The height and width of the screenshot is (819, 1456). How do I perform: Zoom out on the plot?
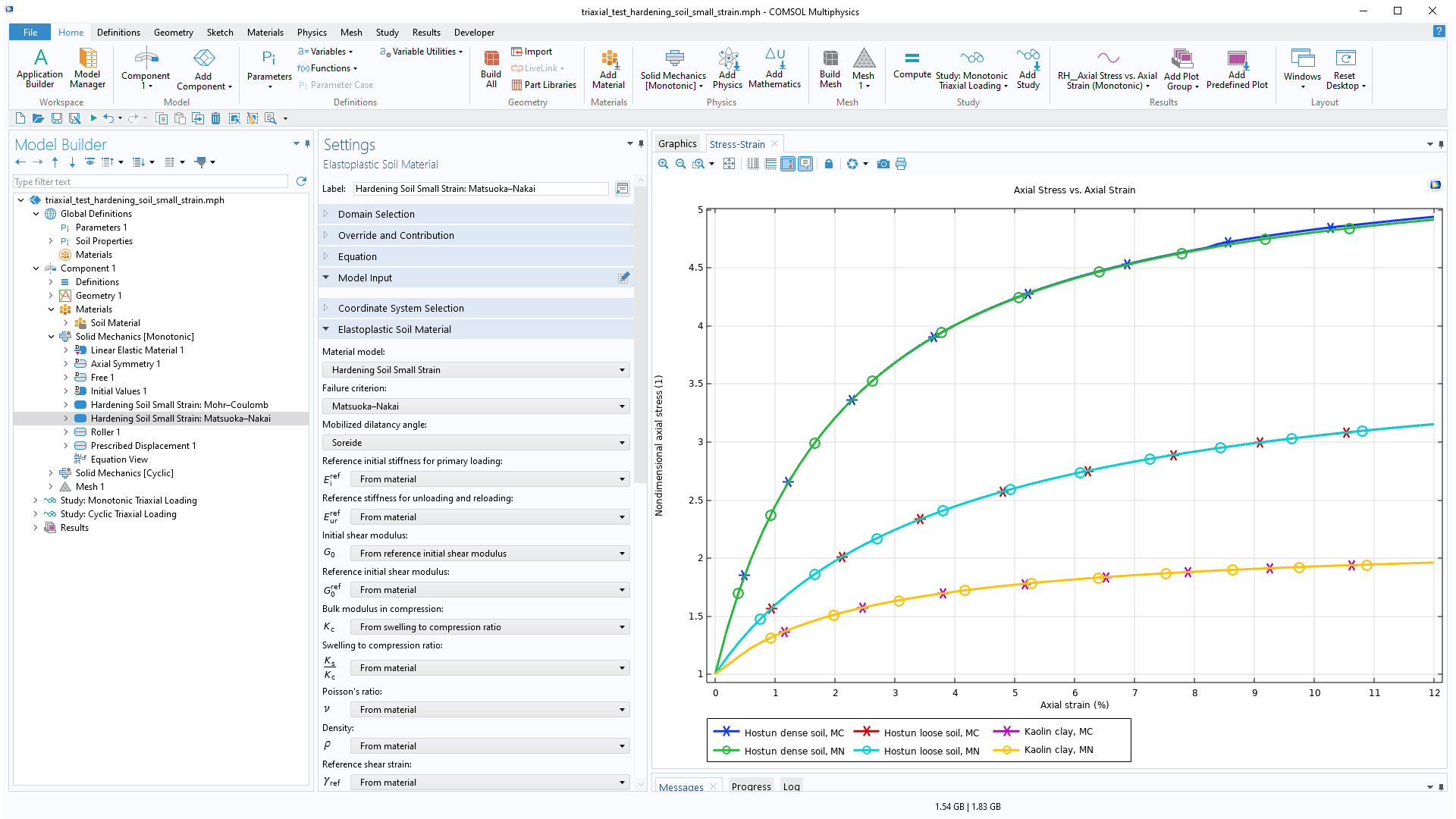(680, 164)
